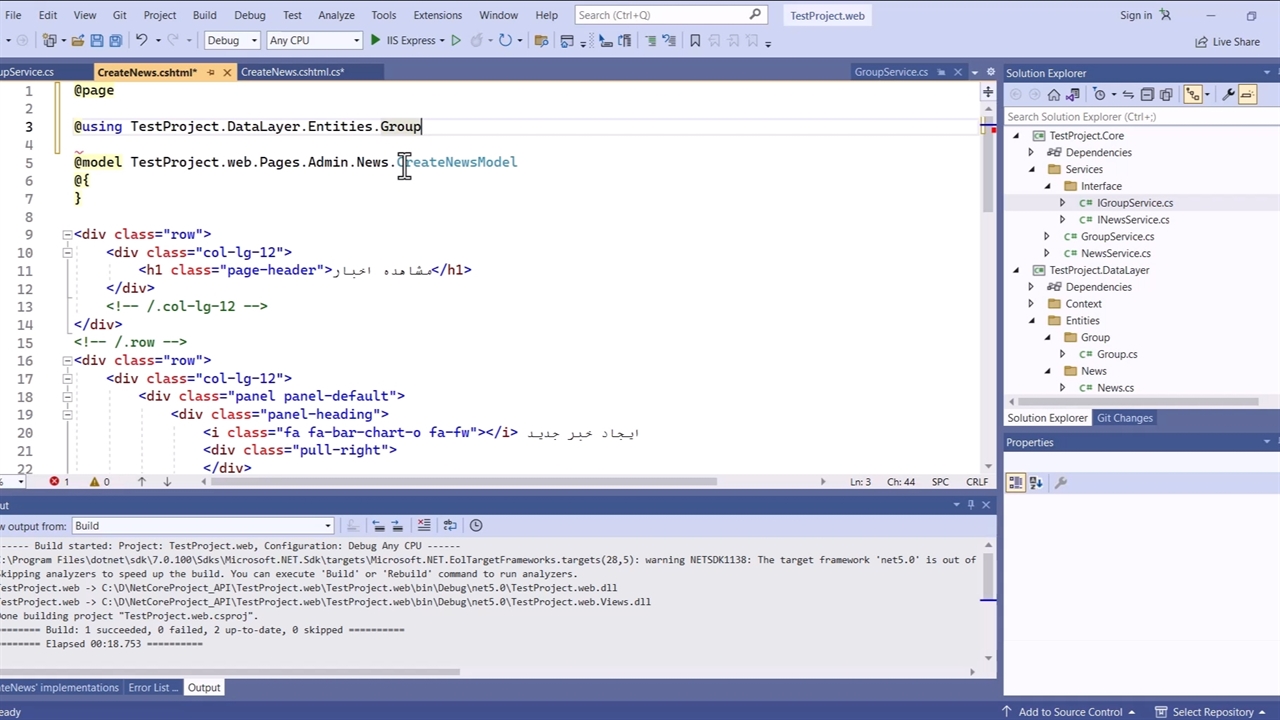The width and height of the screenshot is (1280, 720).
Task: Click the Save All toolbar icon
Action: pos(115,41)
